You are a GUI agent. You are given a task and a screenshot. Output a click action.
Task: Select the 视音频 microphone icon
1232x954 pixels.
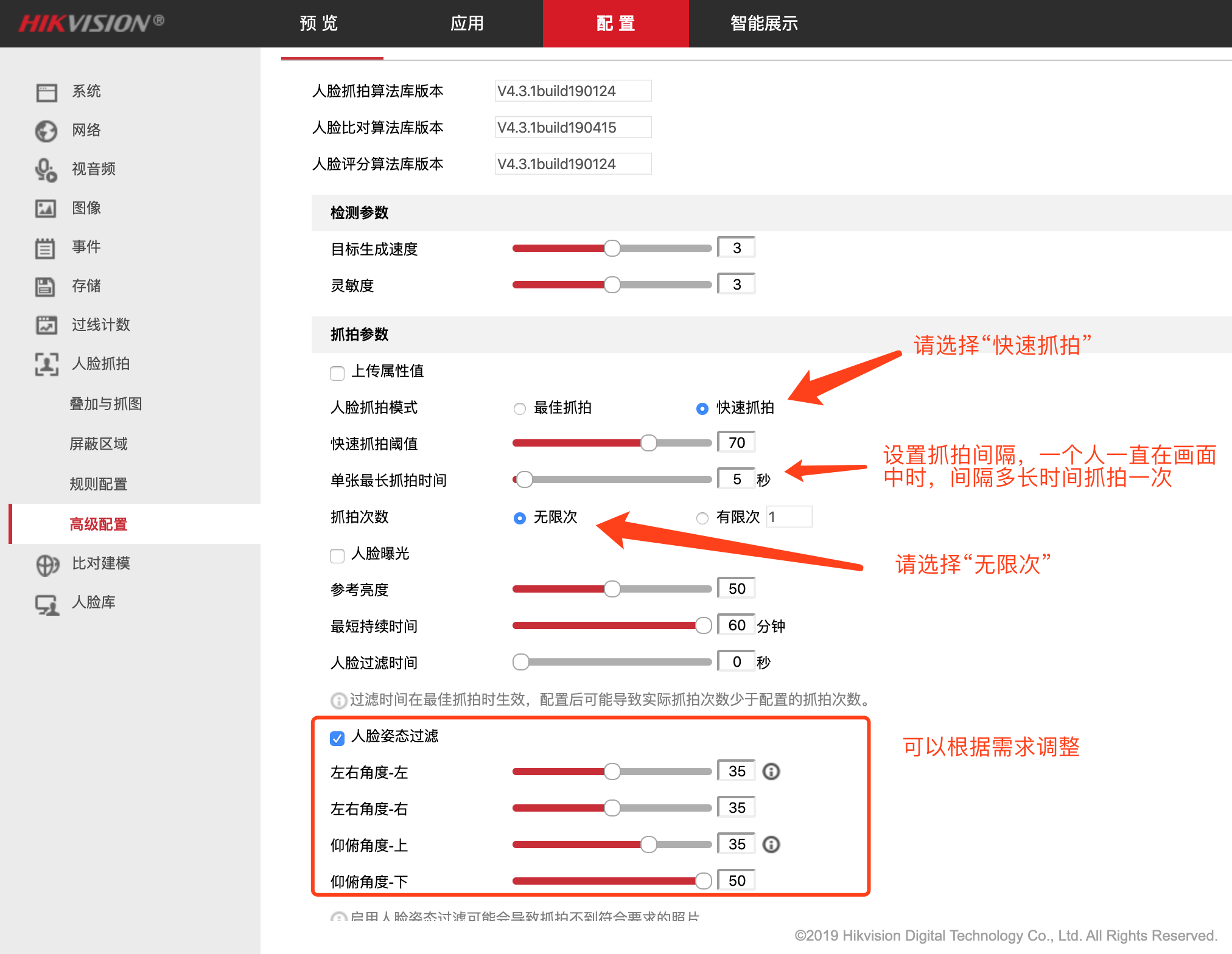46,170
